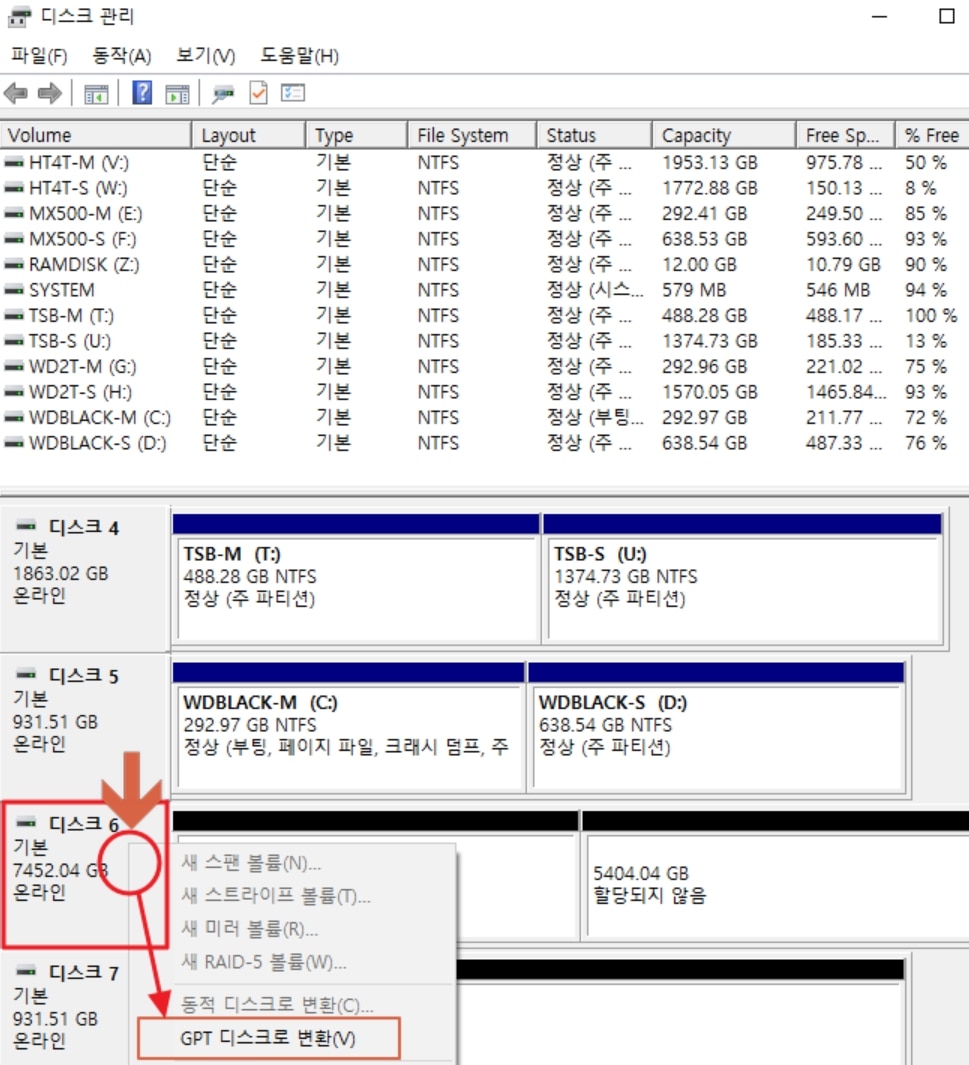Click the Back arrow in the toolbar
The width and height of the screenshot is (969, 1065).
coord(16,94)
